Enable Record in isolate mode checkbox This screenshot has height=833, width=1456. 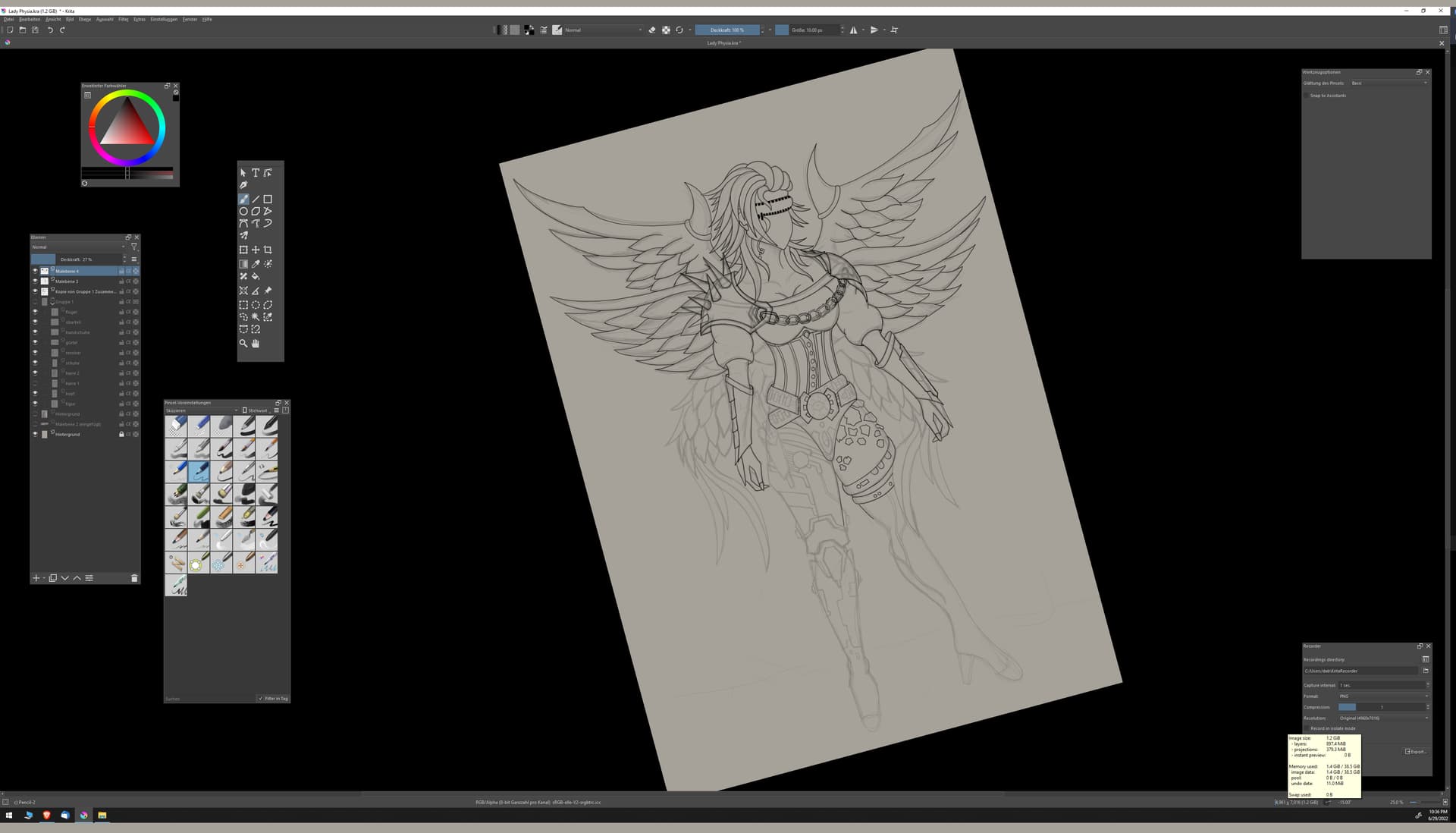1307,728
